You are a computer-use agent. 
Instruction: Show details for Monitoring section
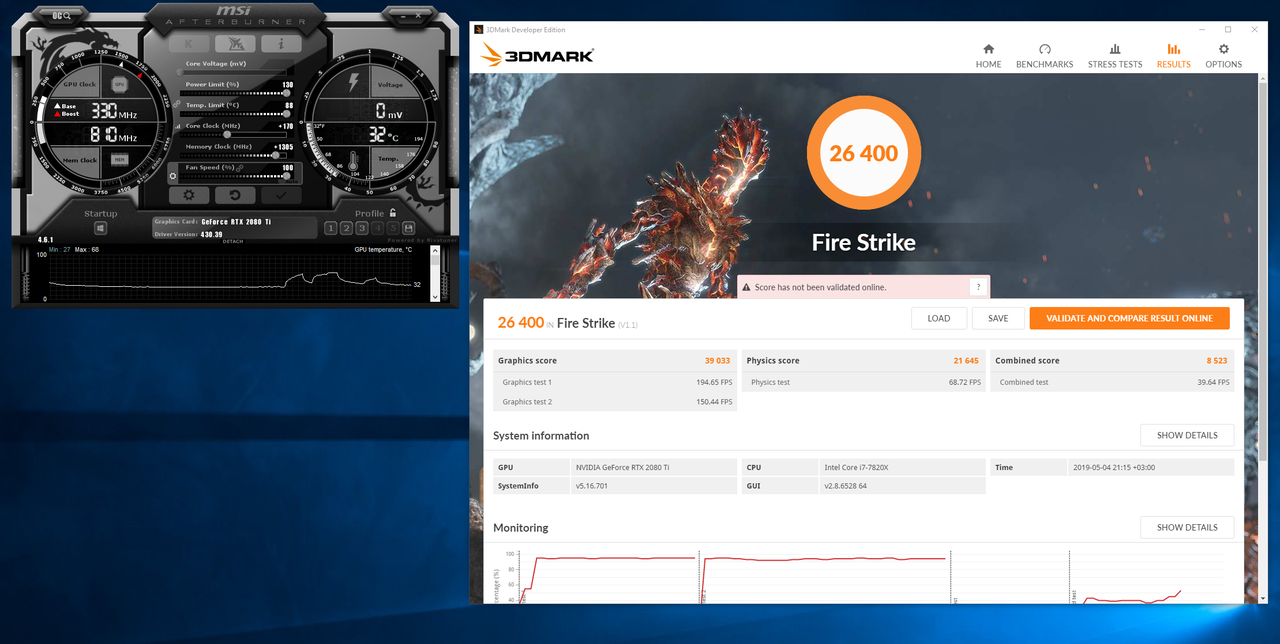(1187, 527)
